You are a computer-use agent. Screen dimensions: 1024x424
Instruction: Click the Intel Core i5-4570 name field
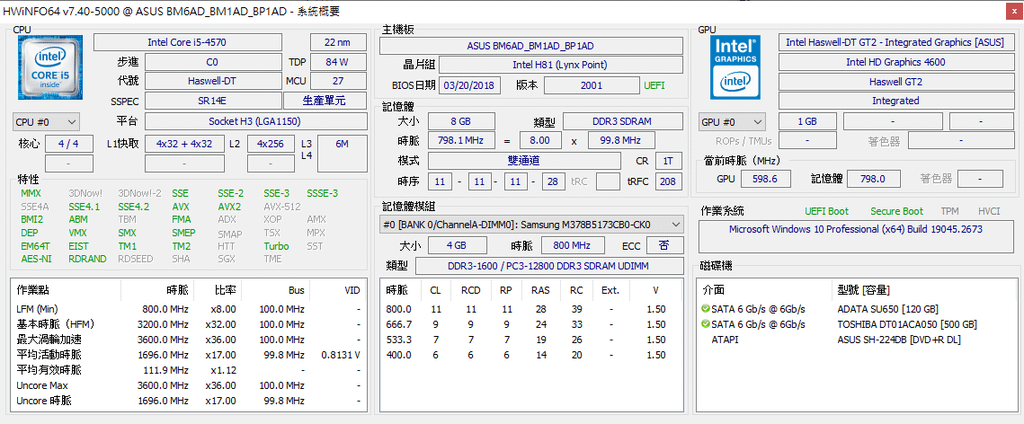(x=187, y=42)
